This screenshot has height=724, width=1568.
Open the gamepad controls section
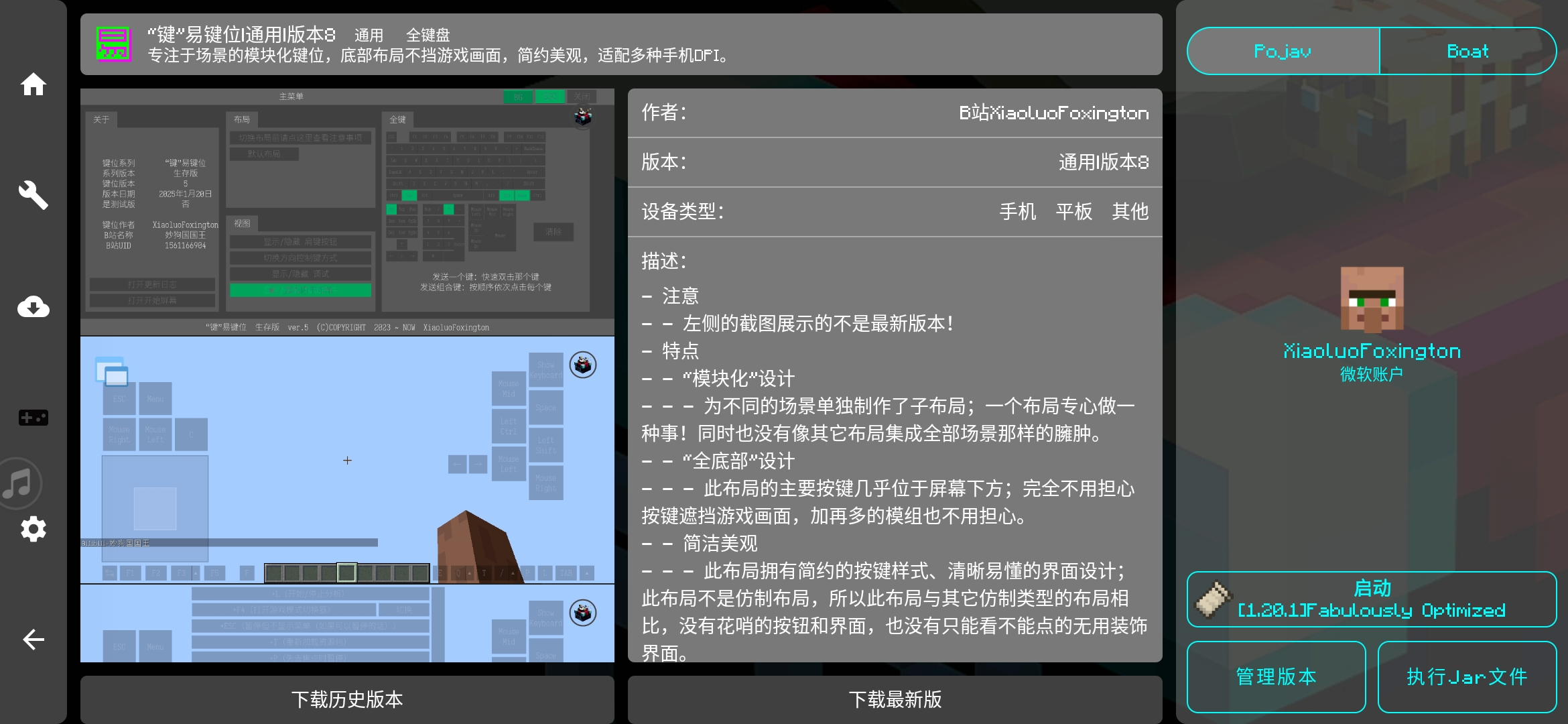(x=33, y=418)
